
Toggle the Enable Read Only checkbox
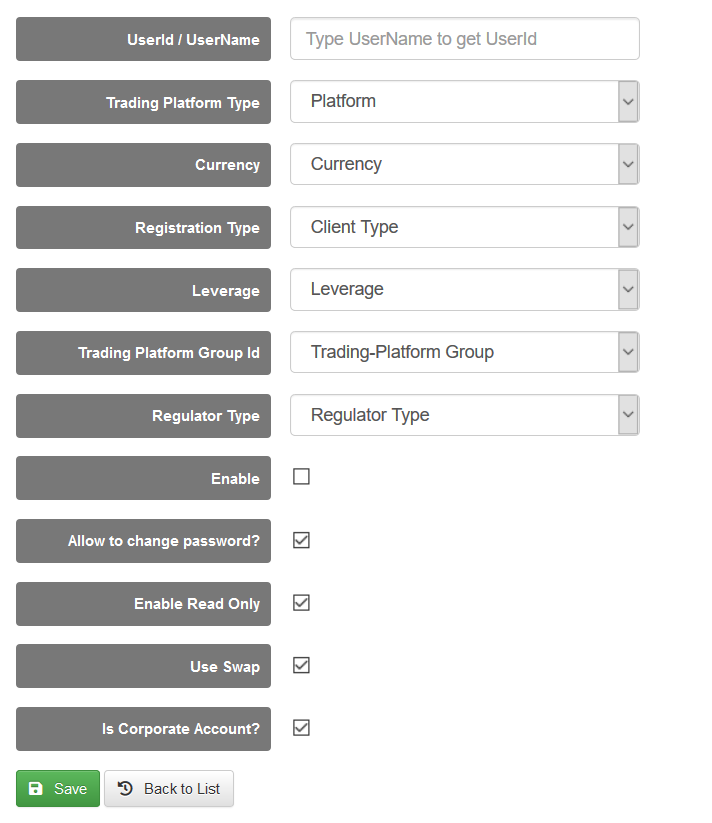[x=301, y=603]
